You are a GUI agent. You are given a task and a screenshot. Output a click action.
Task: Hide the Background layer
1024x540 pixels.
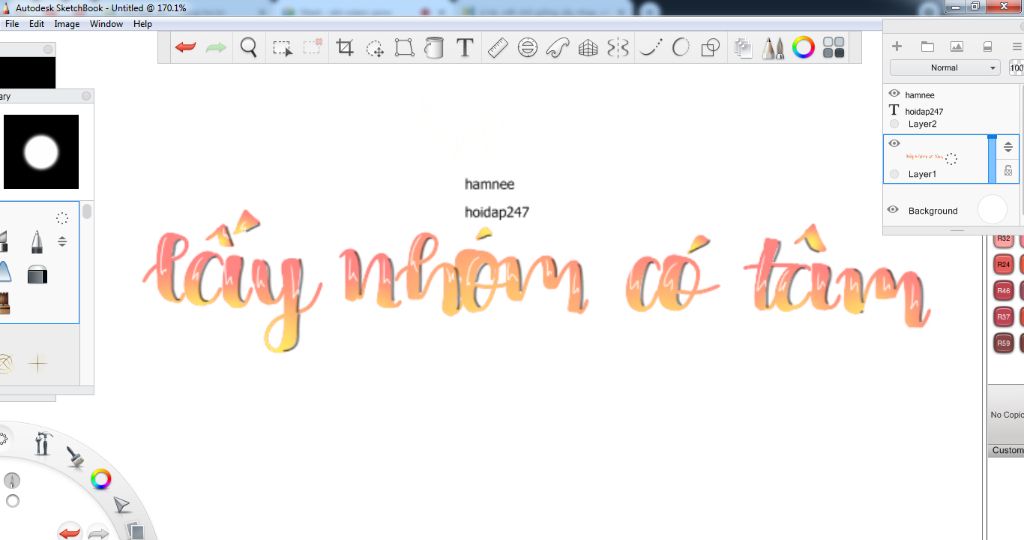tap(893, 210)
